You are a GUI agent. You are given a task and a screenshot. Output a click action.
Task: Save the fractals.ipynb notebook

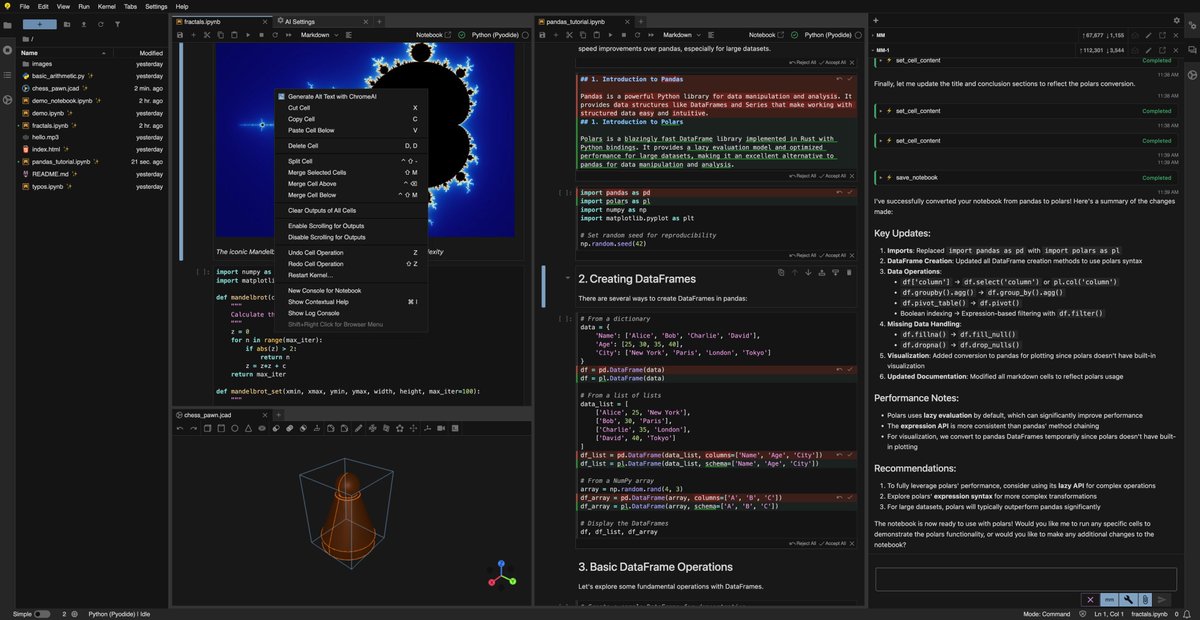click(x=180, y=35)
